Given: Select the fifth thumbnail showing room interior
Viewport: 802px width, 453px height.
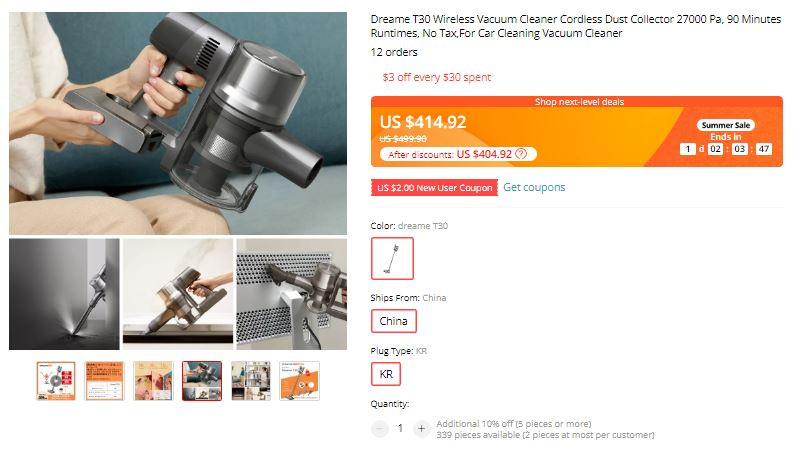Looking at the screenshot, I should tap(251, 381).
